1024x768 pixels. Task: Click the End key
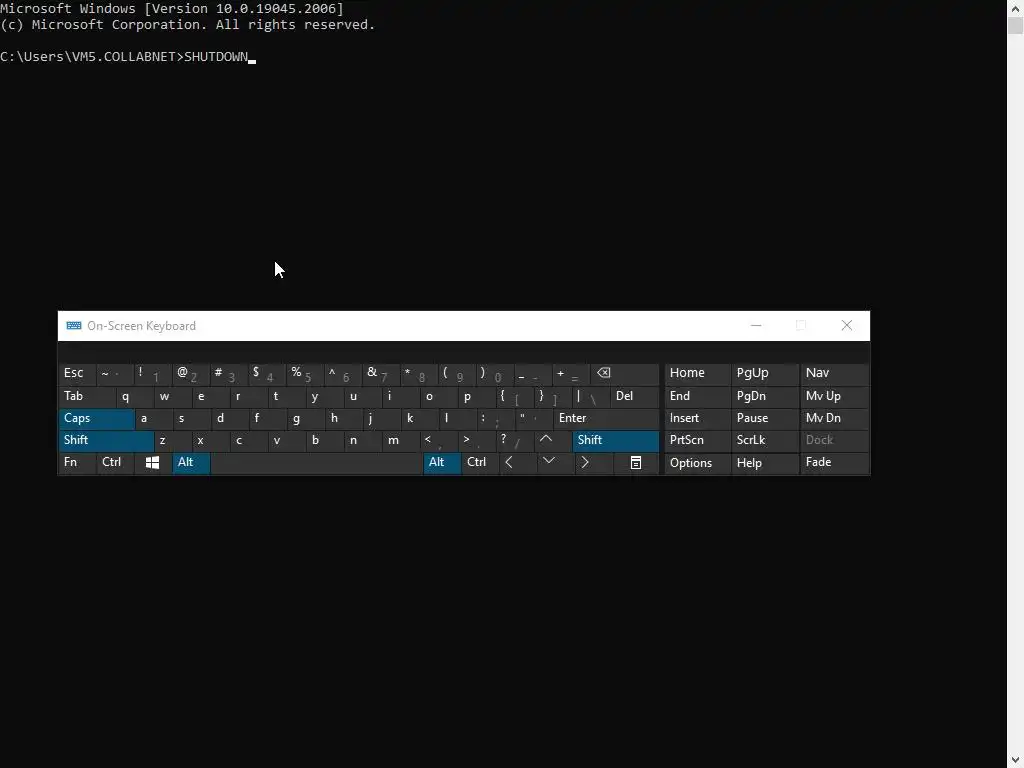(697, 396)
